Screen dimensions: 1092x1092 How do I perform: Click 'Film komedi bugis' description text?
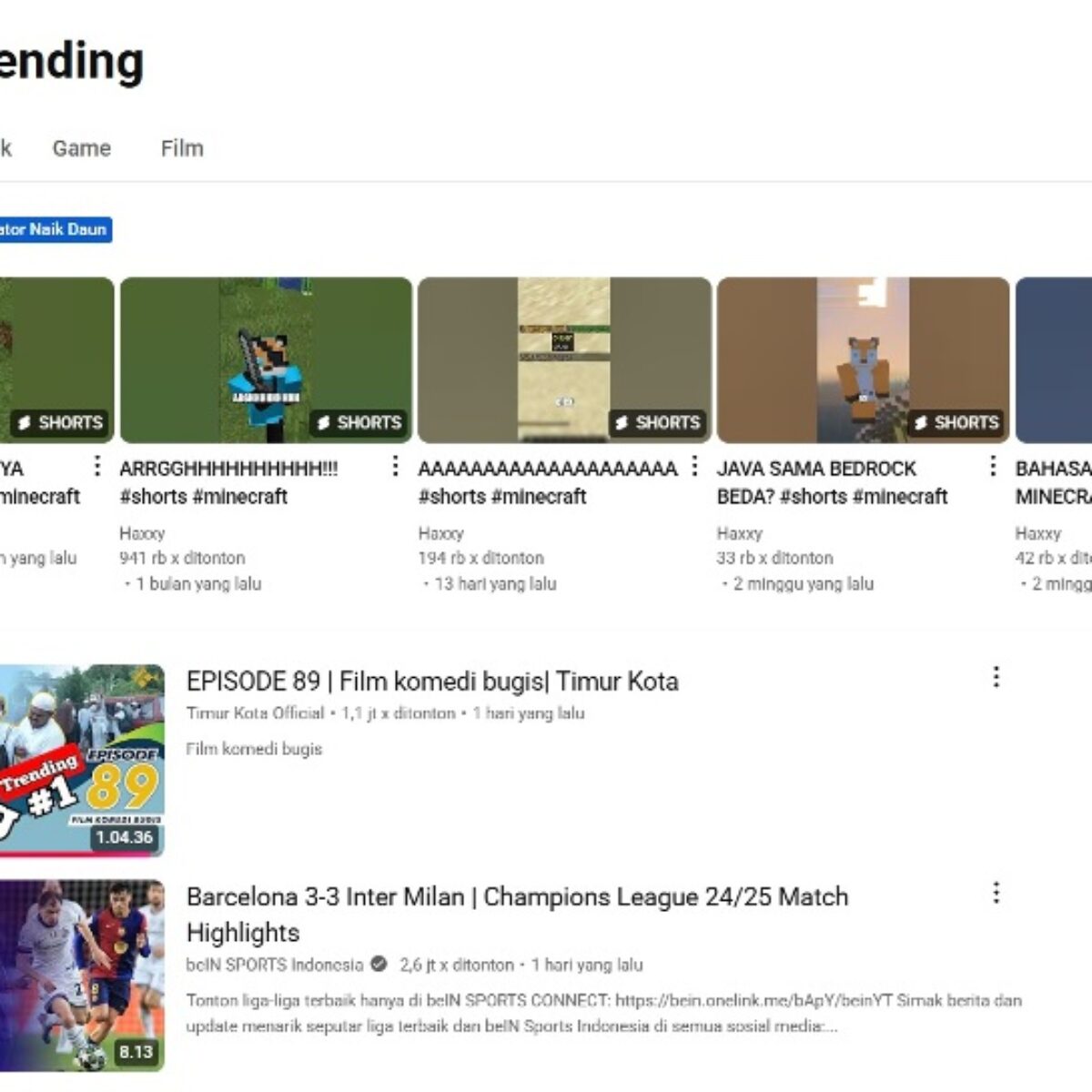(254, 749)
